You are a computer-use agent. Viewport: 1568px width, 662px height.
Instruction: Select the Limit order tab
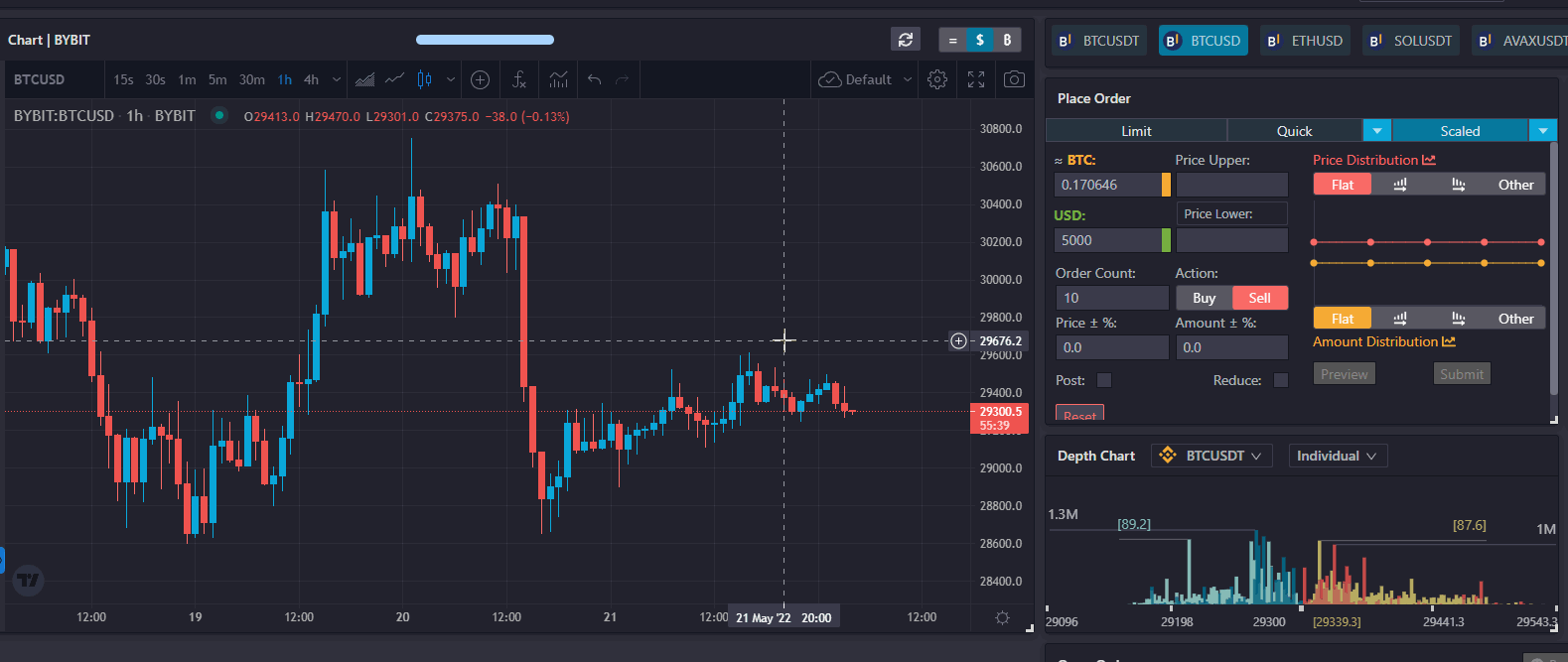pos(1136,131)
